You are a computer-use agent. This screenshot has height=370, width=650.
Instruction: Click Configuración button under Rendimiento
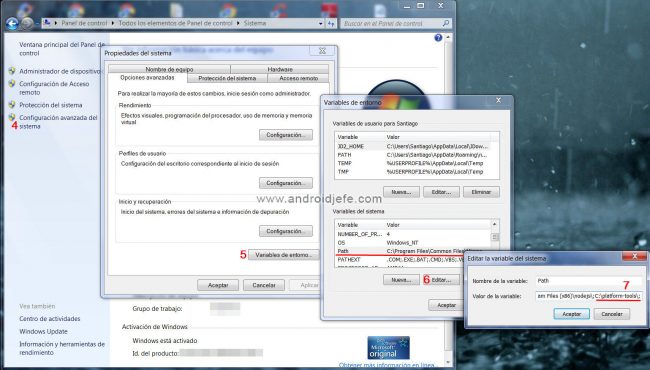point(286,135)
